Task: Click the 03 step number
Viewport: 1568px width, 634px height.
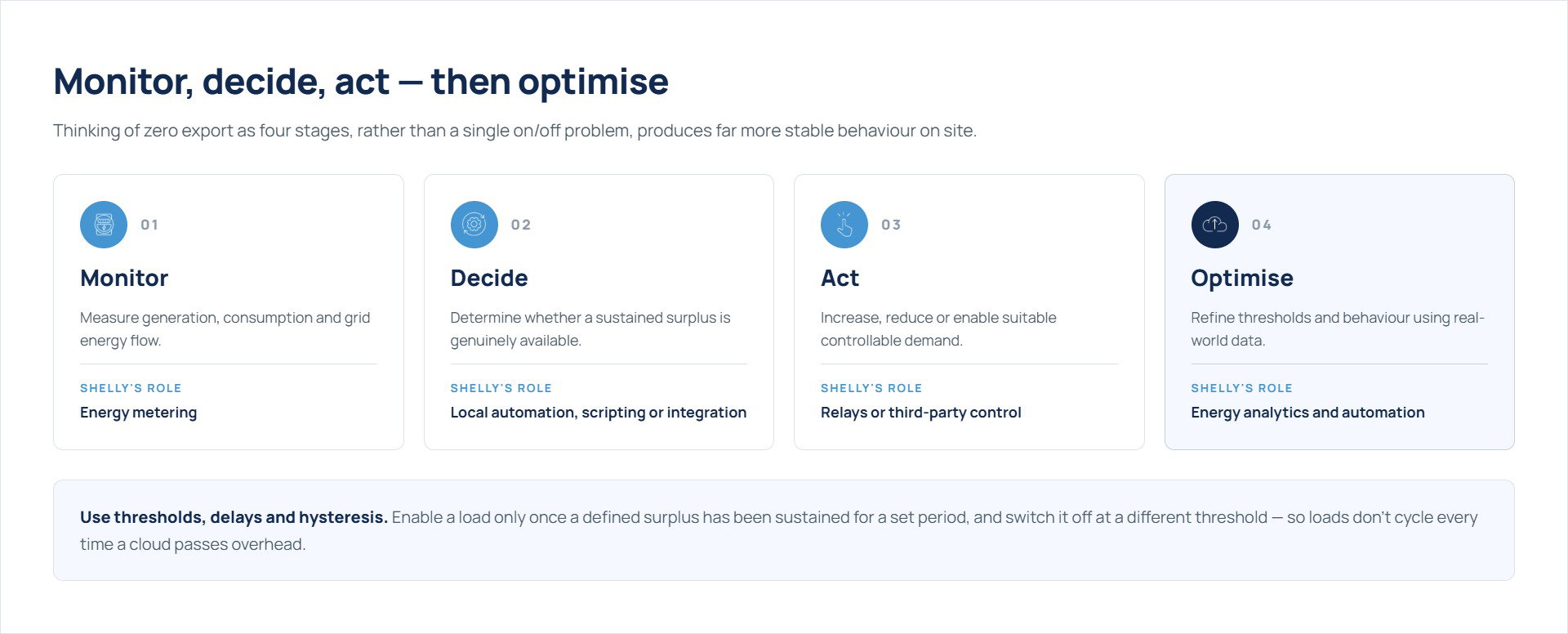Action: (891, 225)
